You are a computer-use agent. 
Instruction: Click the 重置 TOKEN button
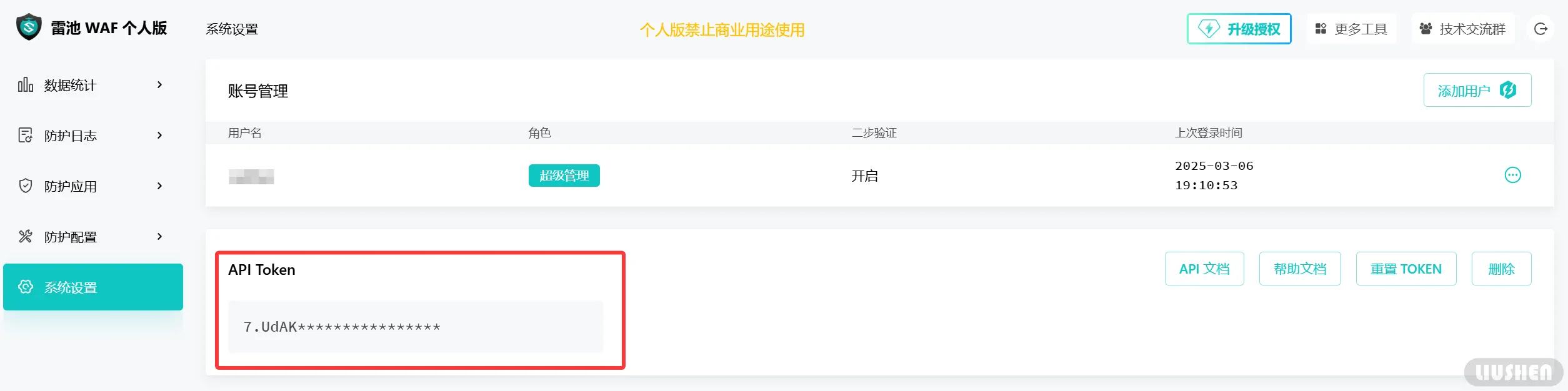pos(1406,269)
